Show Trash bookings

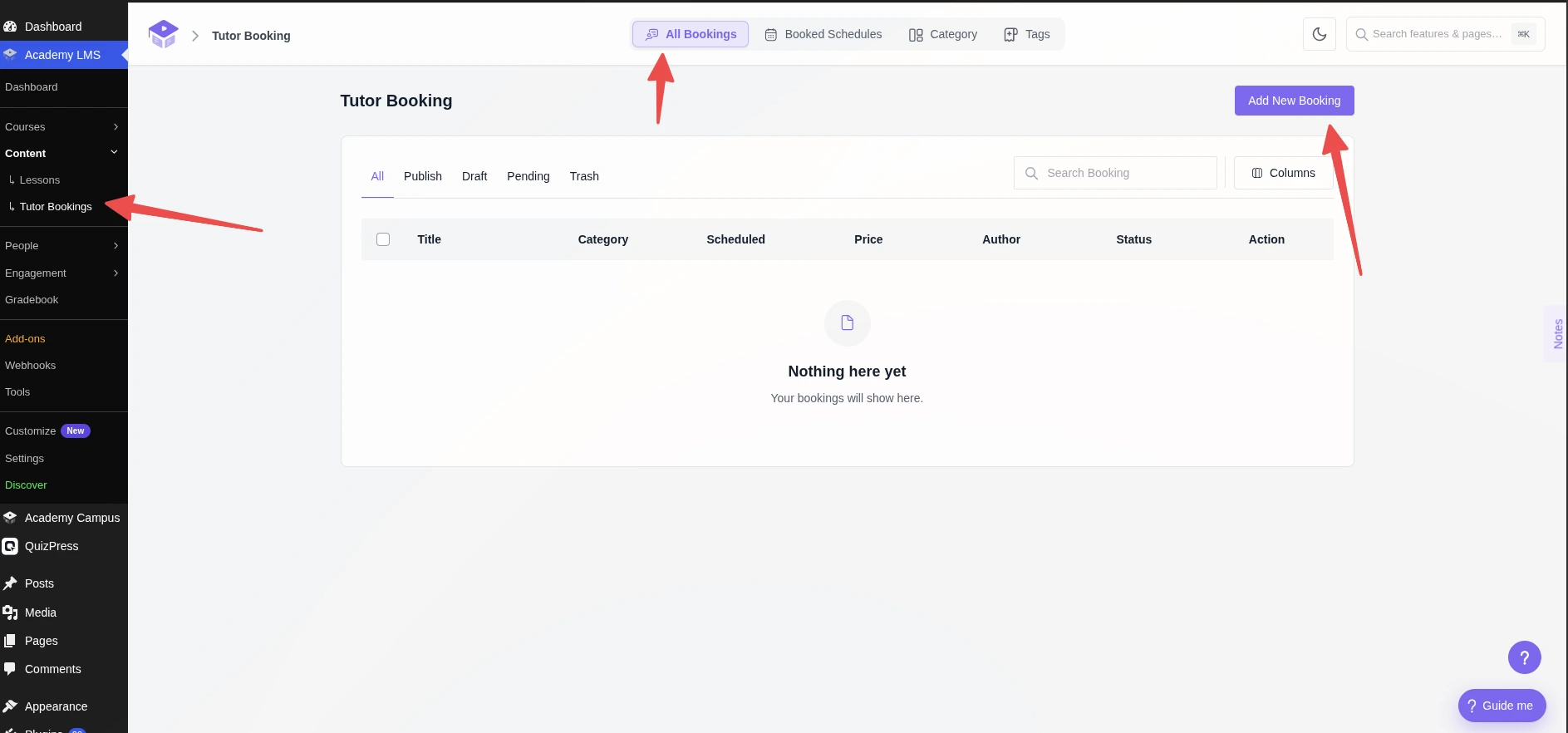pyautogui.click(x=584, y=176)
